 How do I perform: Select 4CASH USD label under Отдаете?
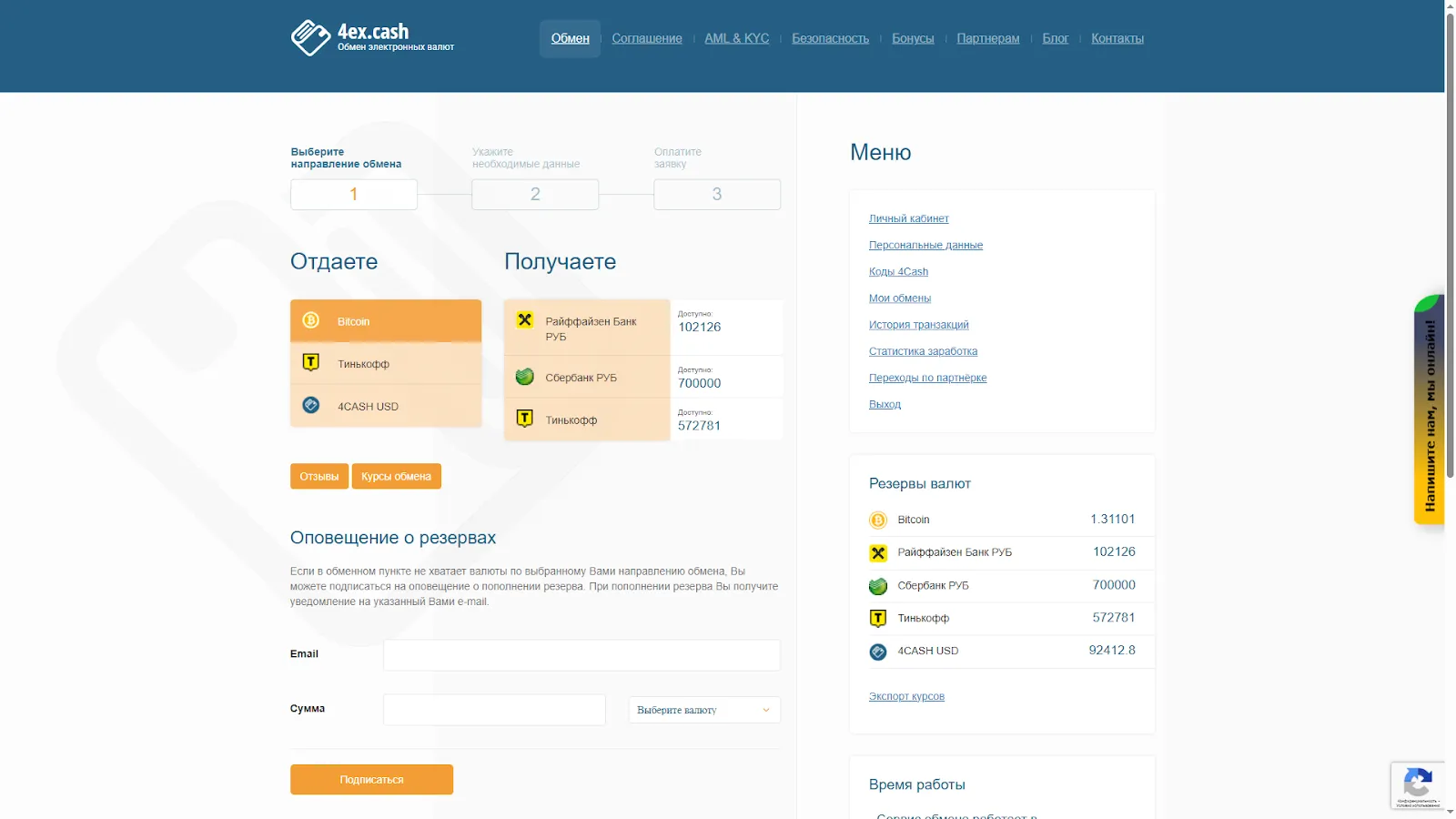(368, 406)
